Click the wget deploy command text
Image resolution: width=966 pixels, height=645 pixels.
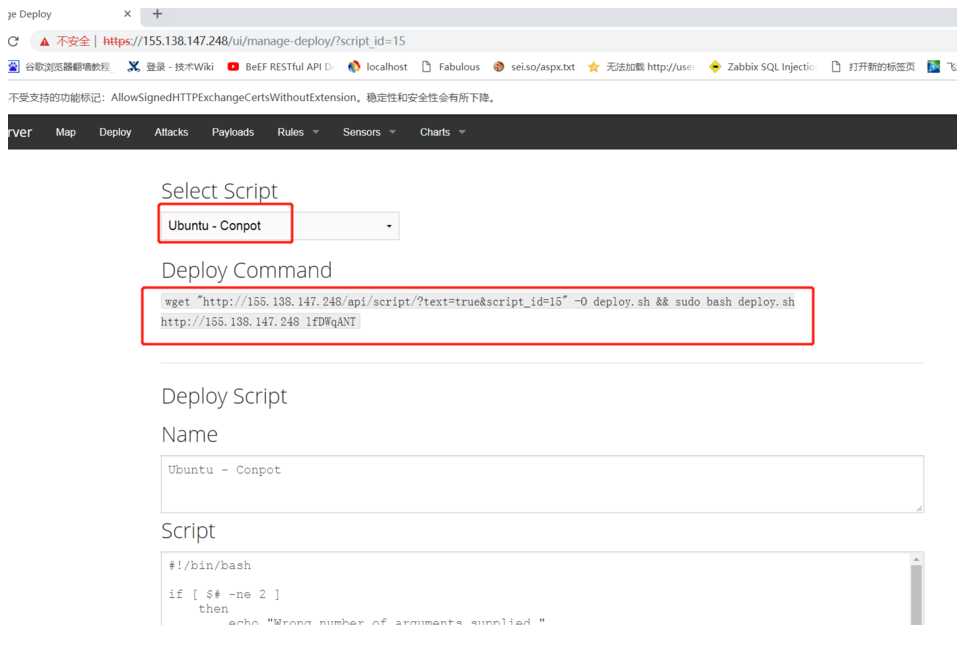point(477,312)
